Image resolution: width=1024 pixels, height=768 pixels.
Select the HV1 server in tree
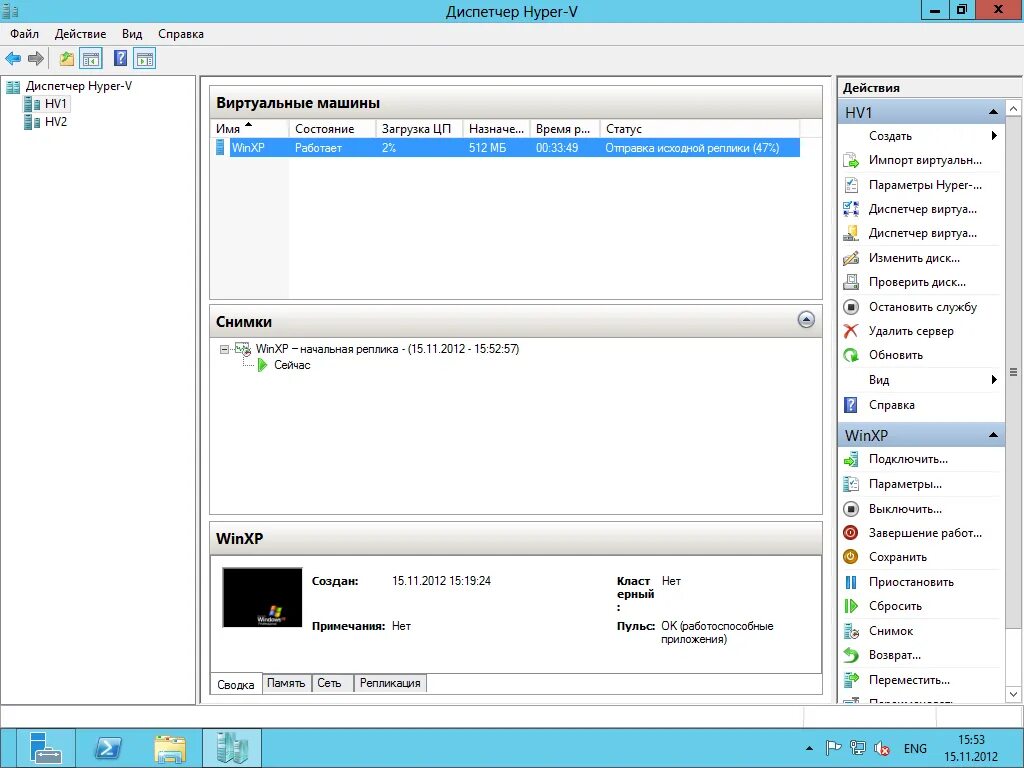[56, 104]
